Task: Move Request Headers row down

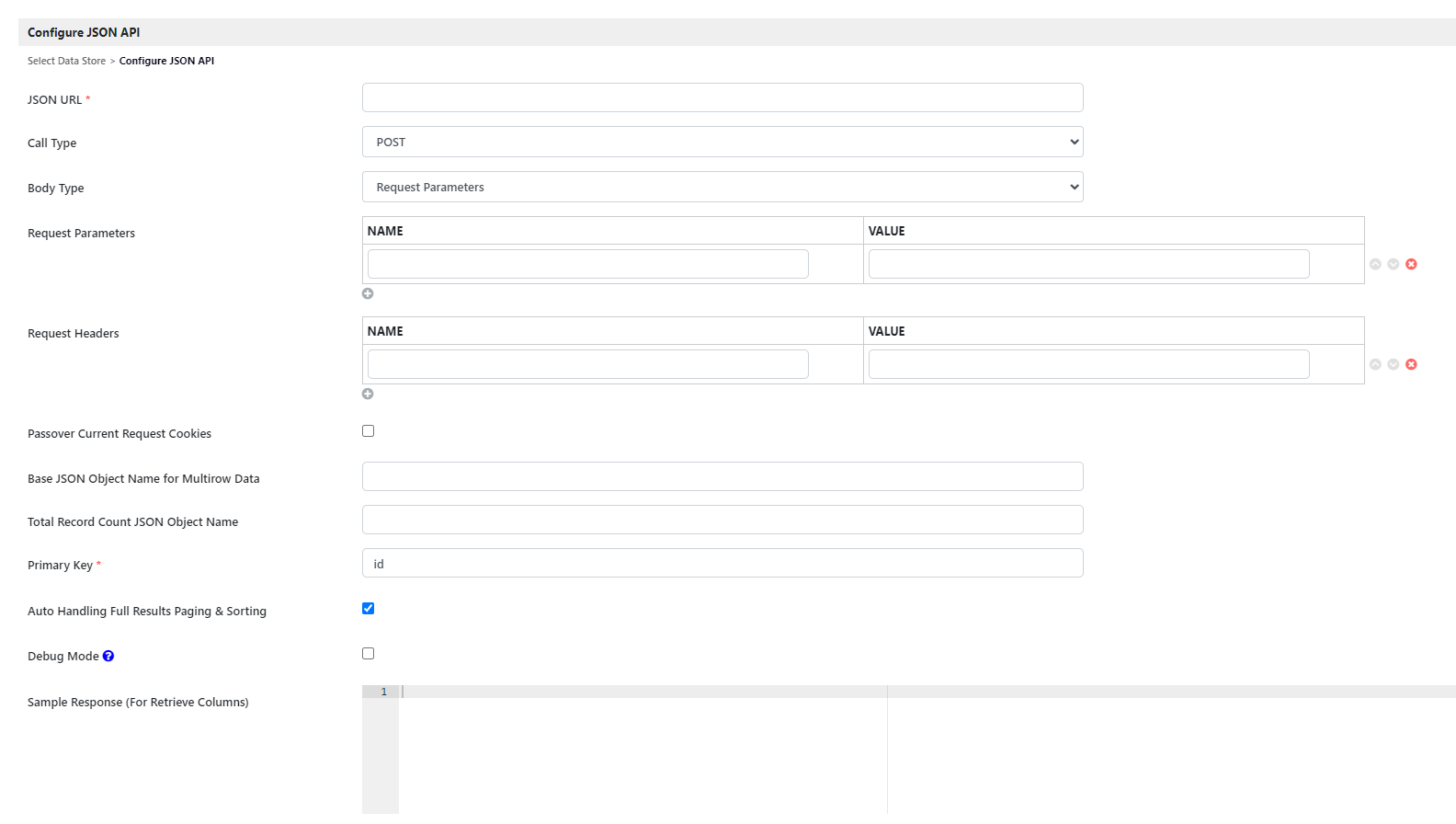Action: pos(1393,364)
